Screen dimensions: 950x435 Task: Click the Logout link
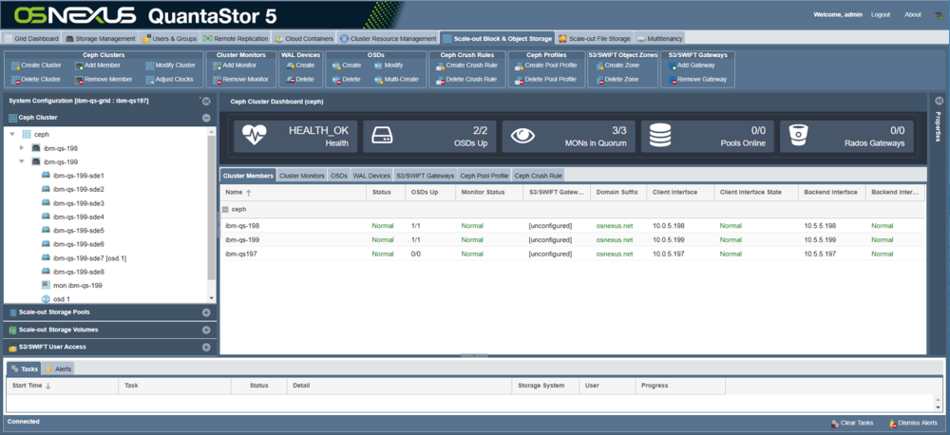(x=880, y=15)
